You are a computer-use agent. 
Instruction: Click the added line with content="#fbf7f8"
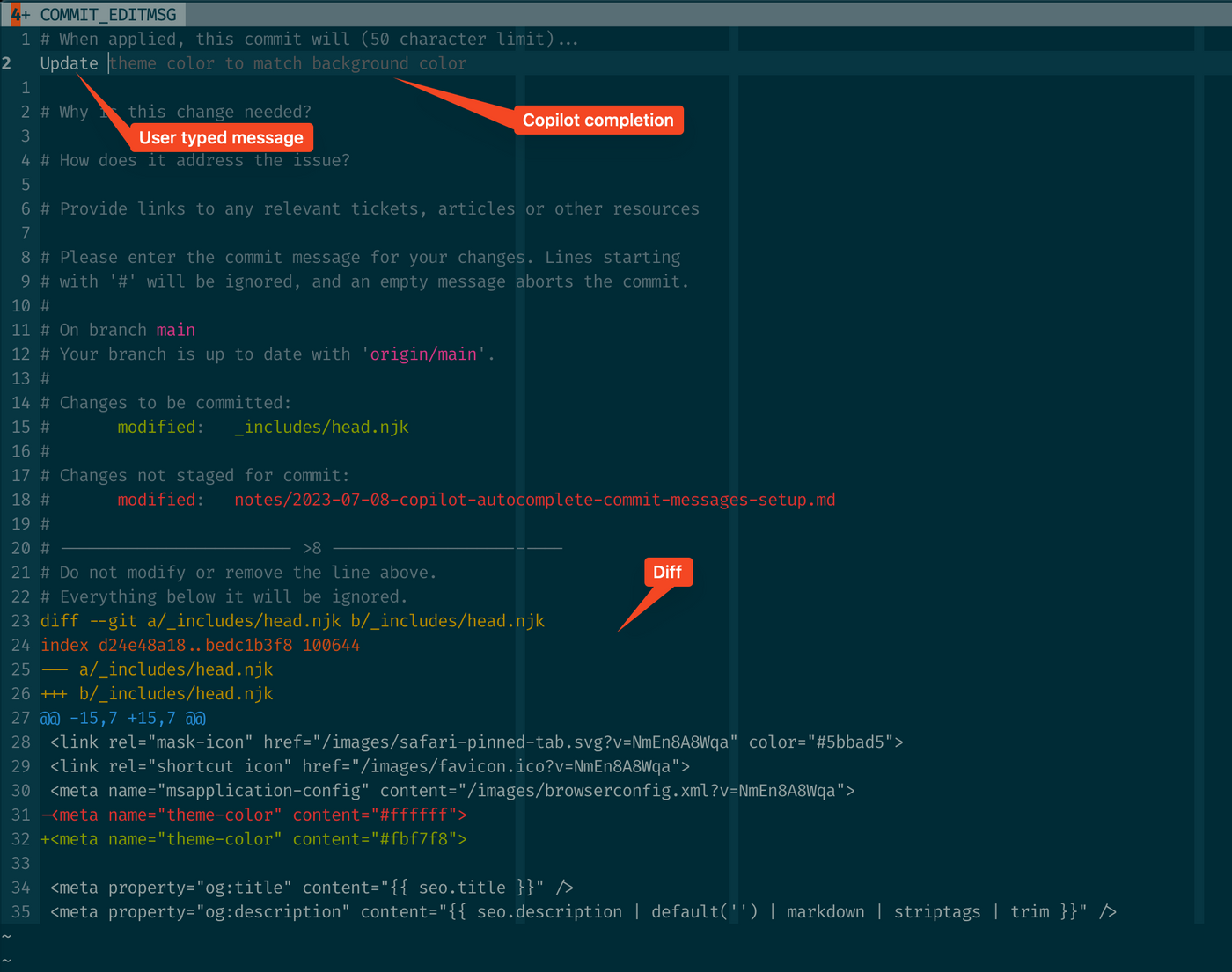coord(254,839)
